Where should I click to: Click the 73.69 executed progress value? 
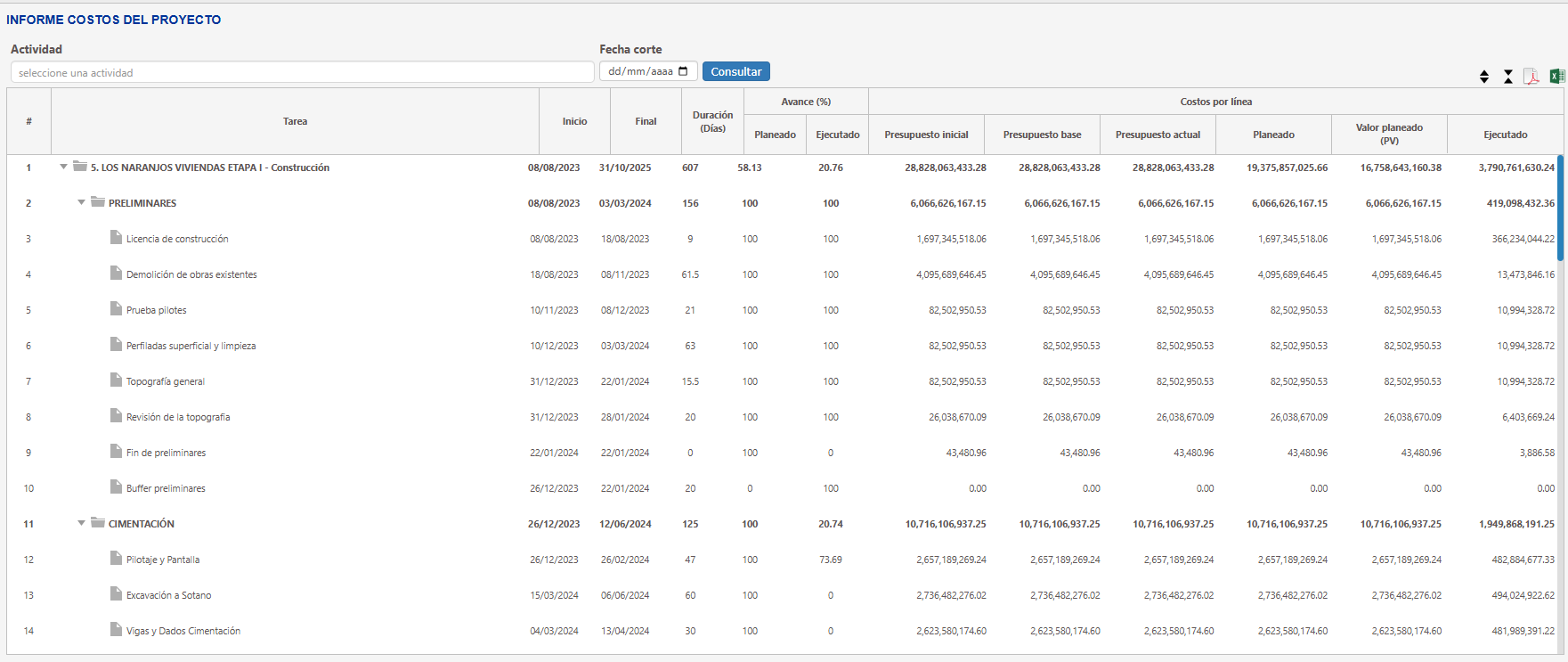pyautogui.click(x=831, y=560)
